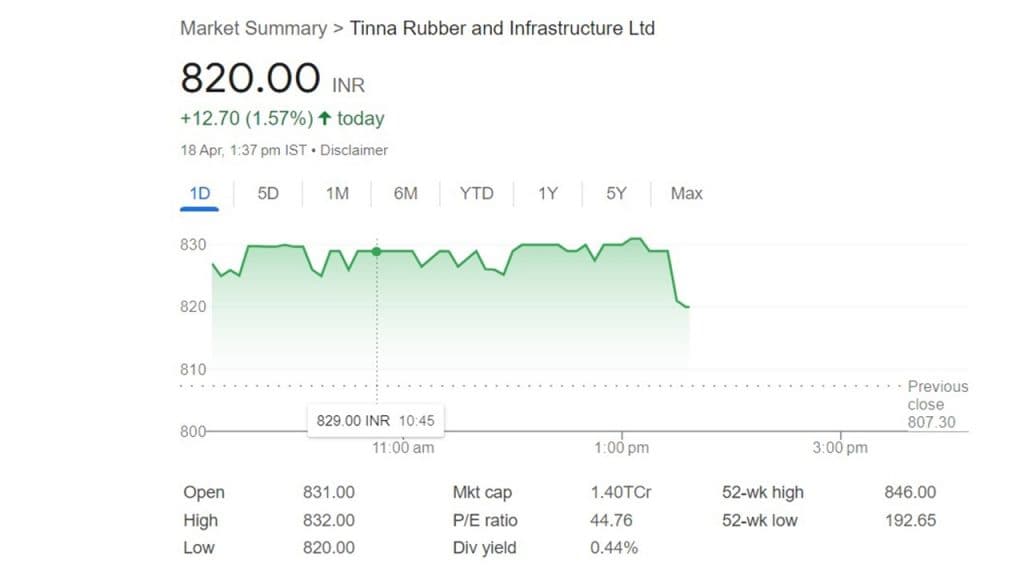This screenshot has height=576, width=1024.
Task: Select the 1Y time range
Action: (x=547, y=193)
